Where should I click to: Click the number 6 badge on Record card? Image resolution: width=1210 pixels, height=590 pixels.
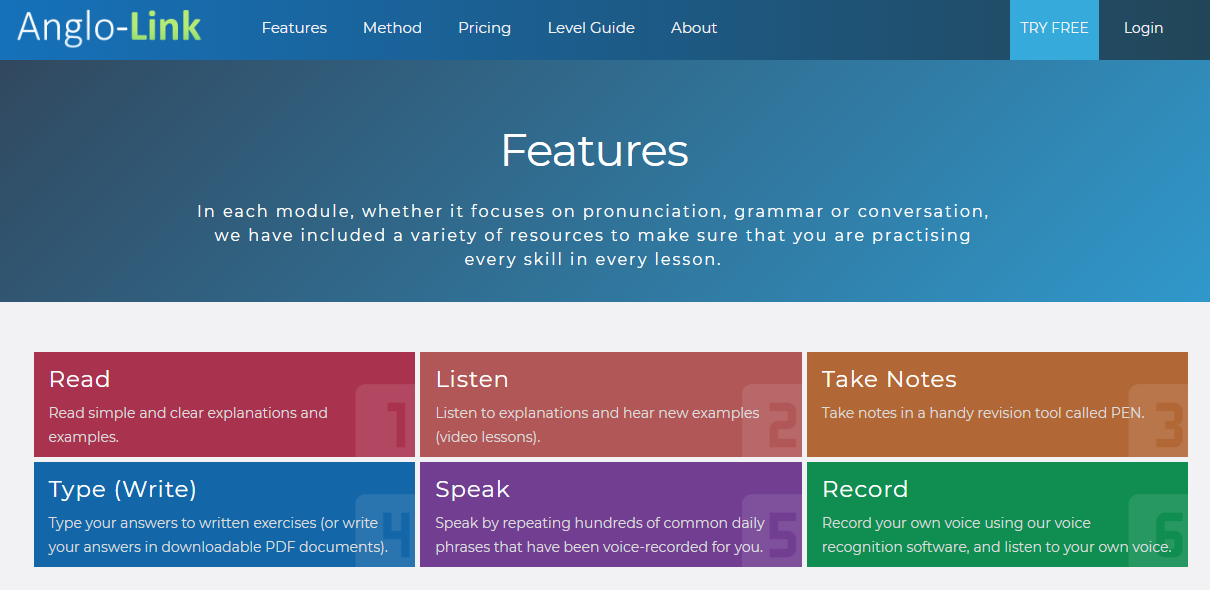click(x=1158, y=530)
